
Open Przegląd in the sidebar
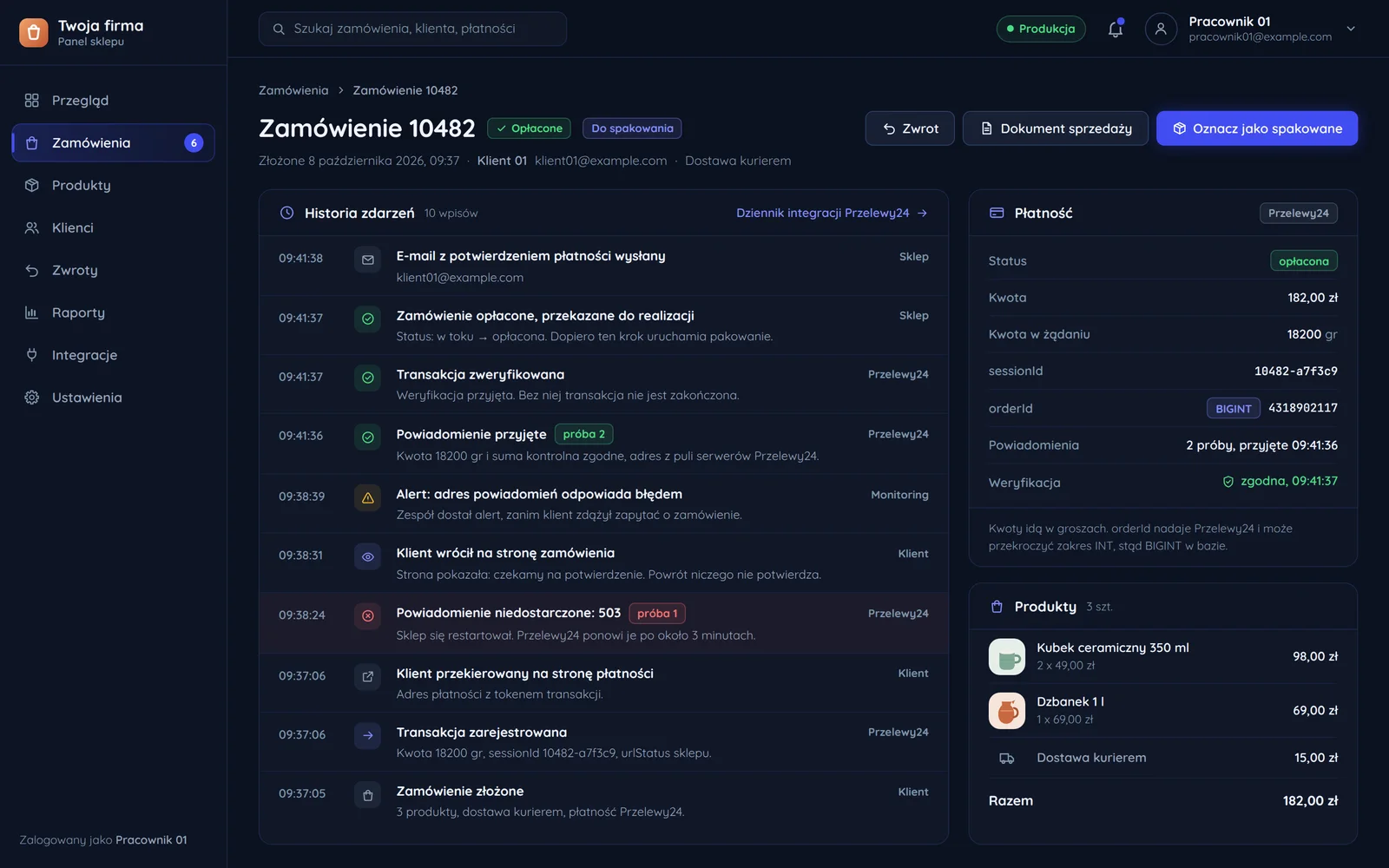113,101
